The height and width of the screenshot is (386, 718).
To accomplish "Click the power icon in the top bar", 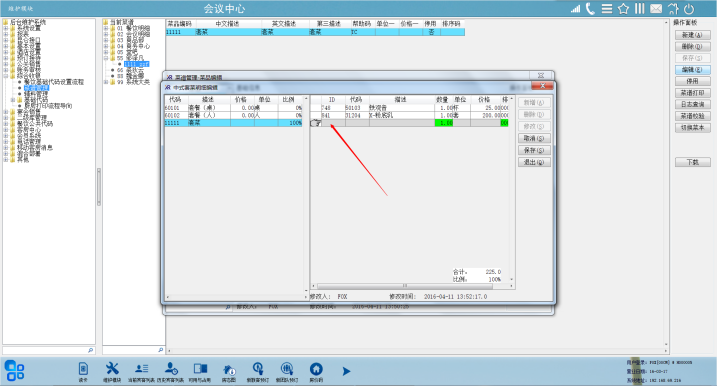I will [x=689, y=9].
